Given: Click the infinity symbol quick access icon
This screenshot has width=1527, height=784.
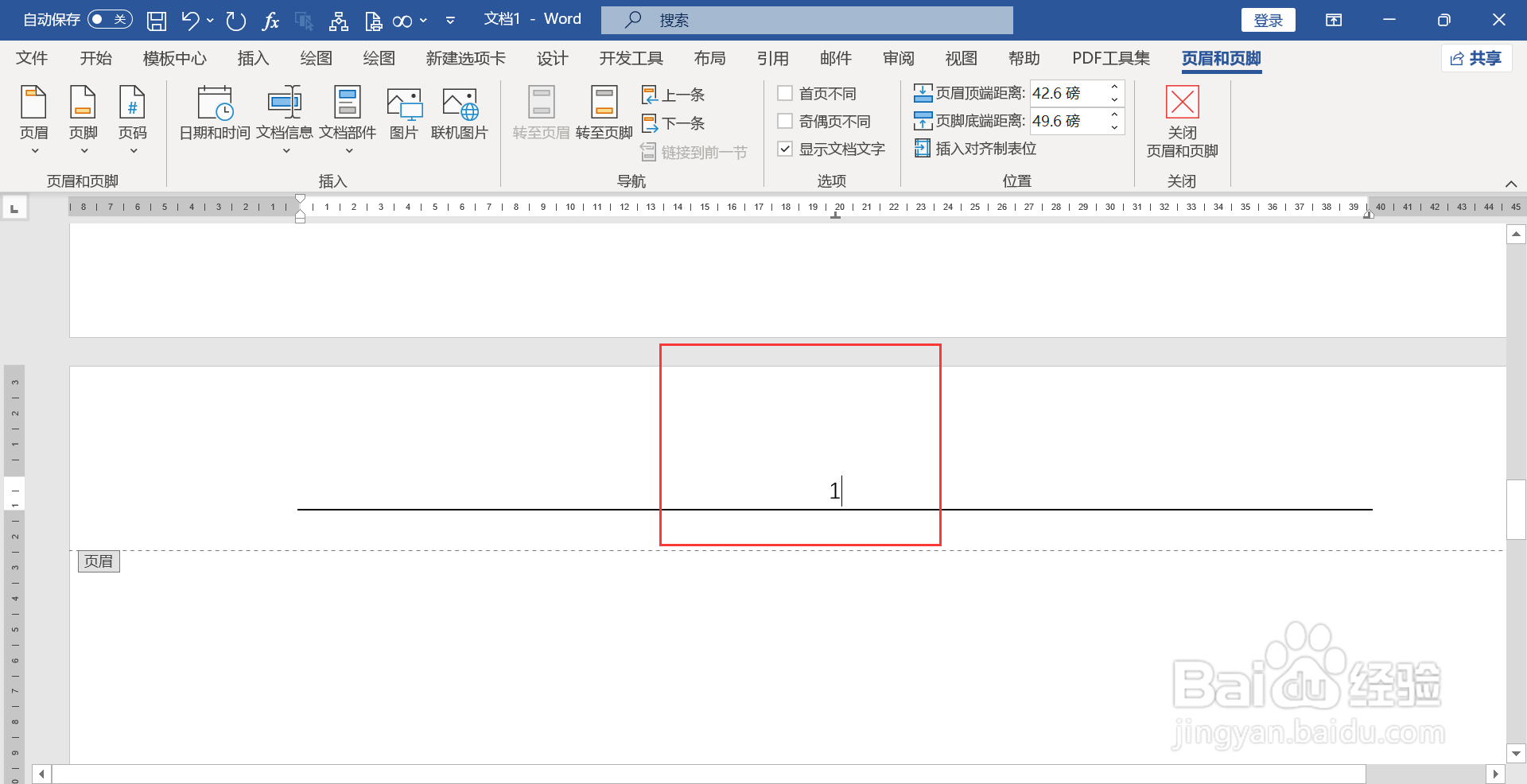Looking at the screenshot, I should tap(402, 21).
